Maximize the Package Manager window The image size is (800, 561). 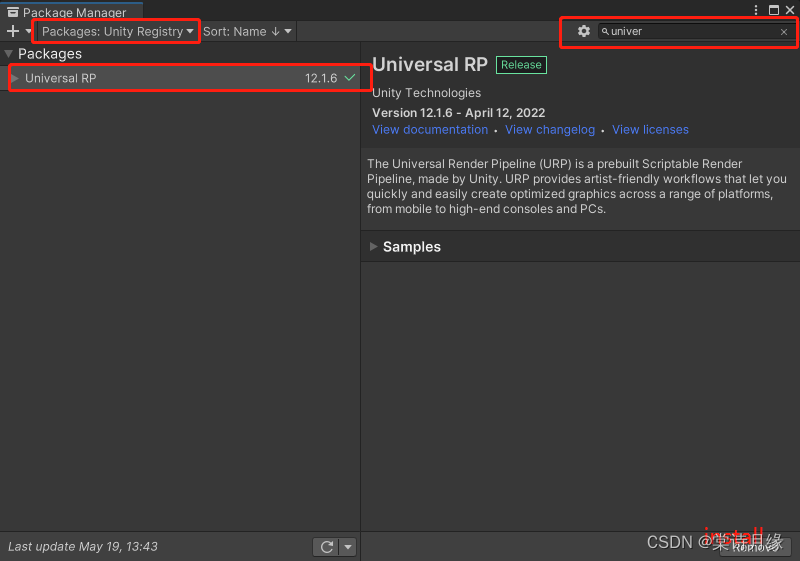(x=774, y=10)
